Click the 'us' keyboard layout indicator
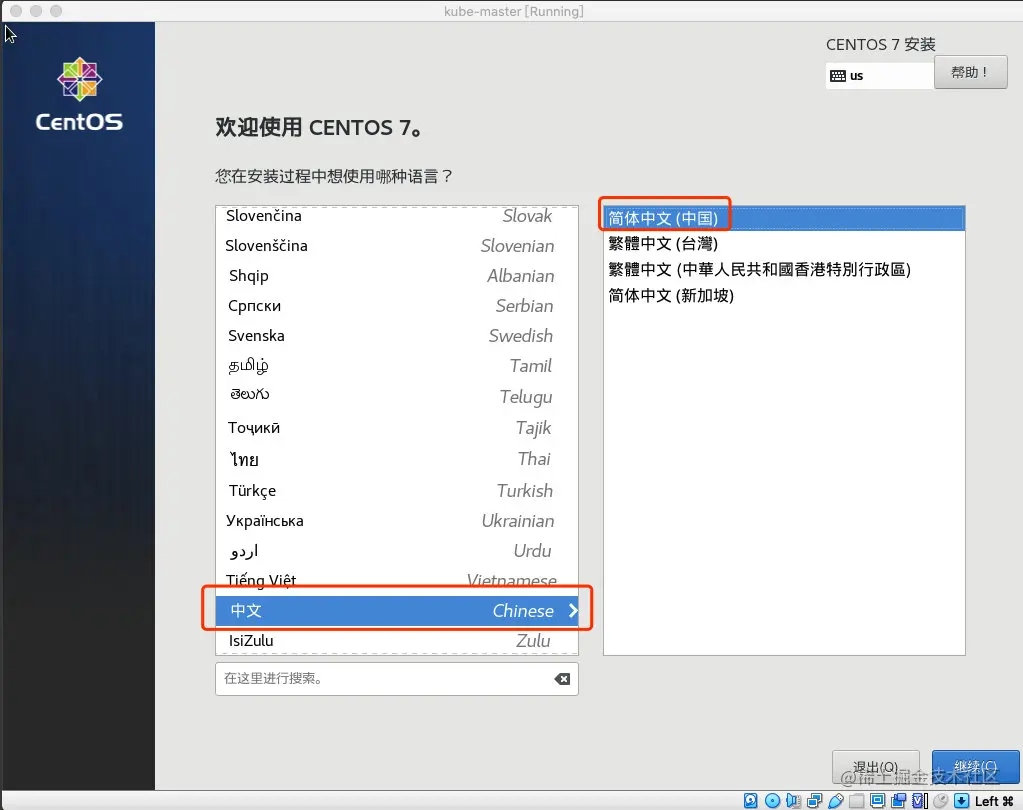Screen dimensions: 1023x810 (879, 76)
